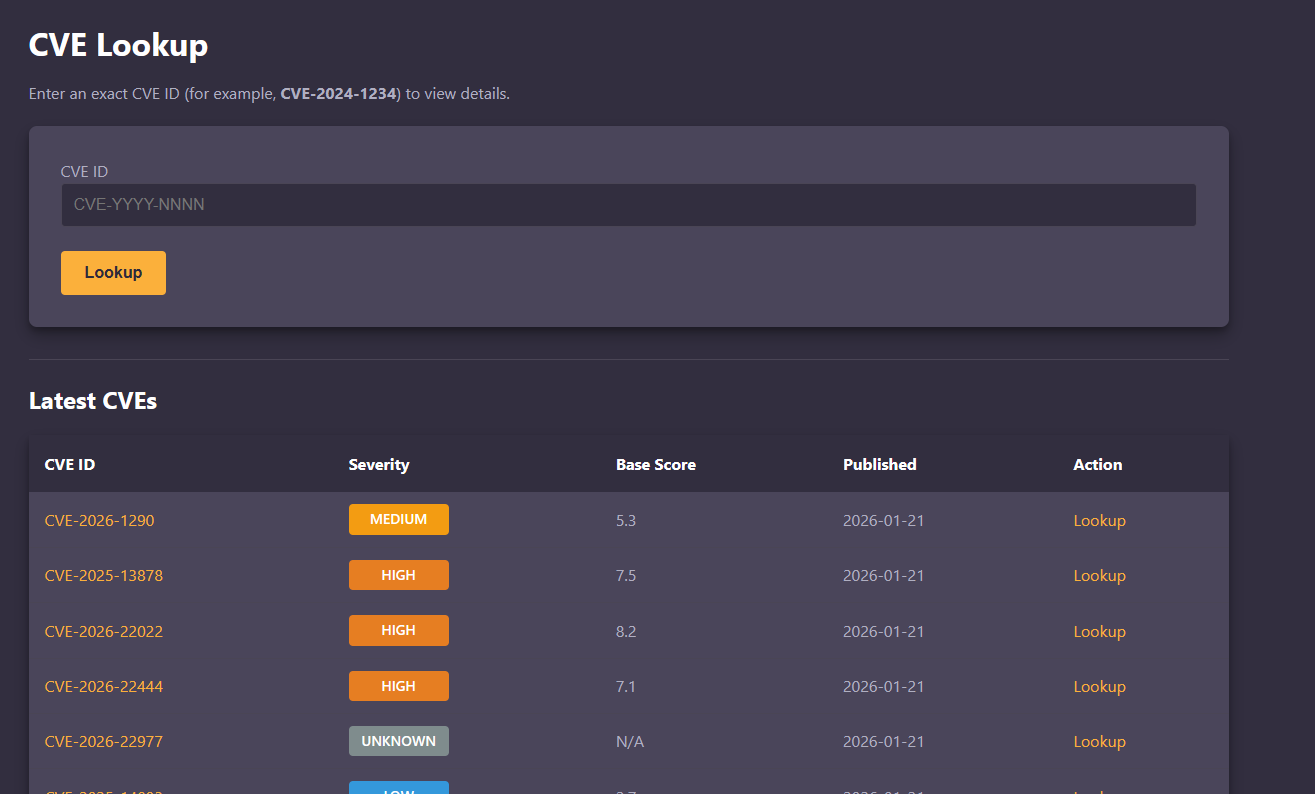Click the base score 8.2 cell
The image size is (1315, 794).
tap(626, 632)
